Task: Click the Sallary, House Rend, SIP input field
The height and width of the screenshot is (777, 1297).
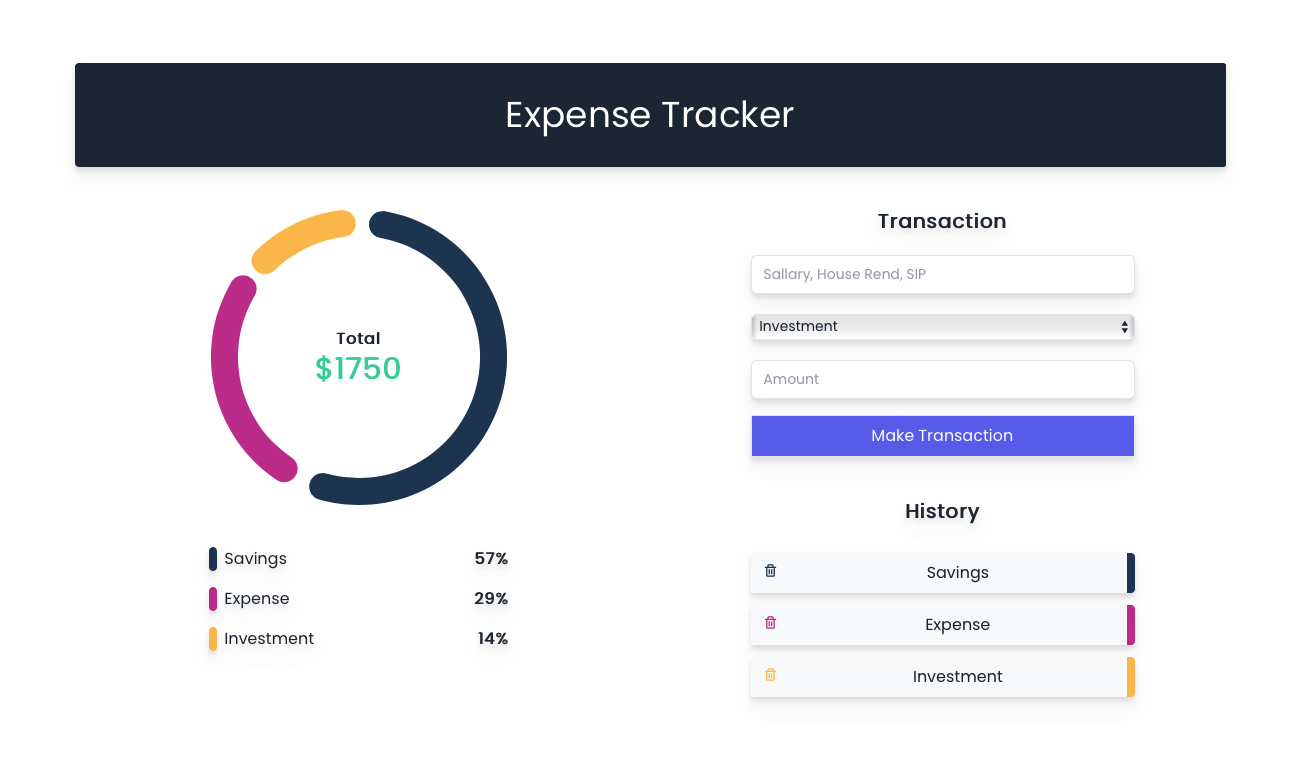Action: click(942, 274)
